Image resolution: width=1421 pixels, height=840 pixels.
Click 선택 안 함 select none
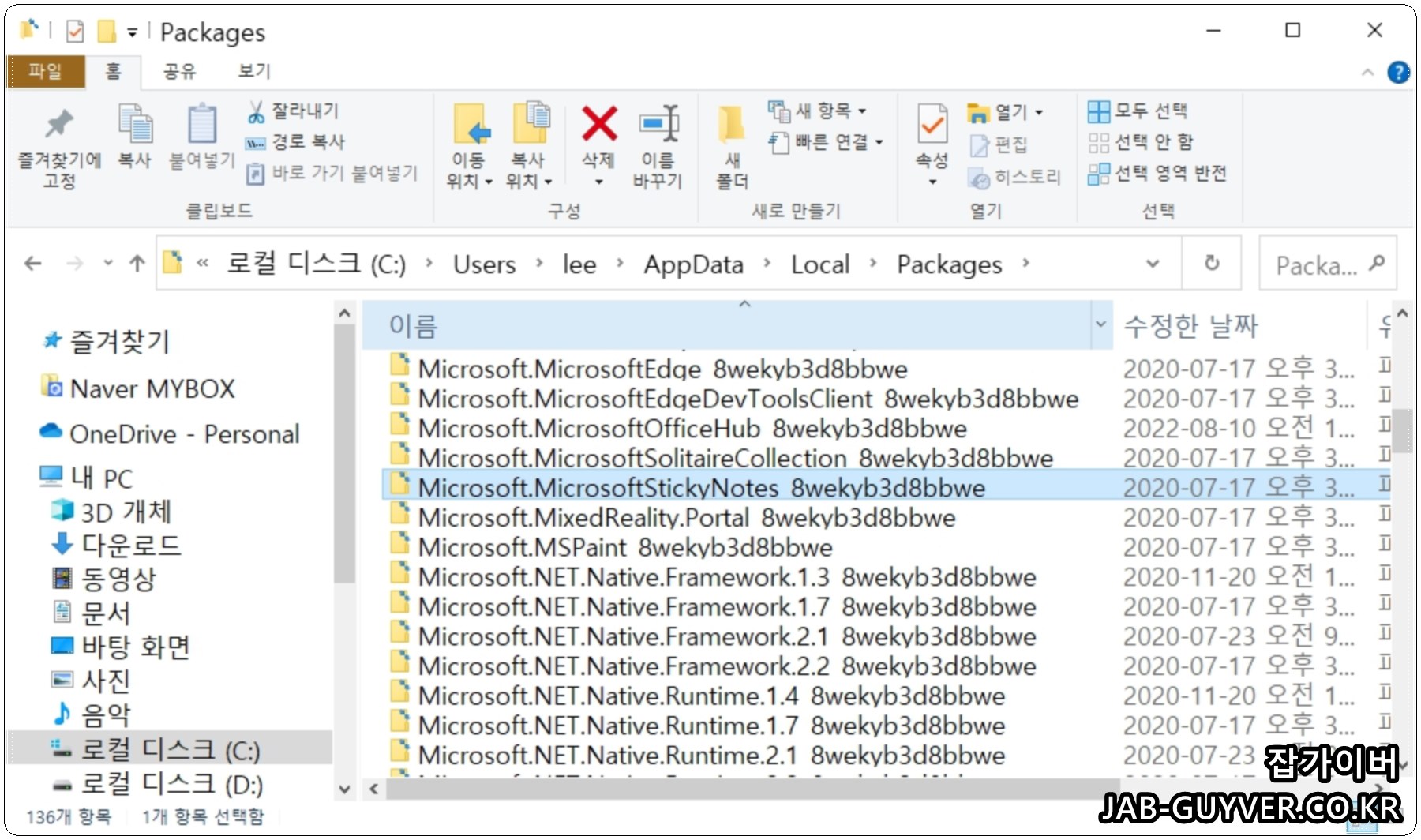1141,142
